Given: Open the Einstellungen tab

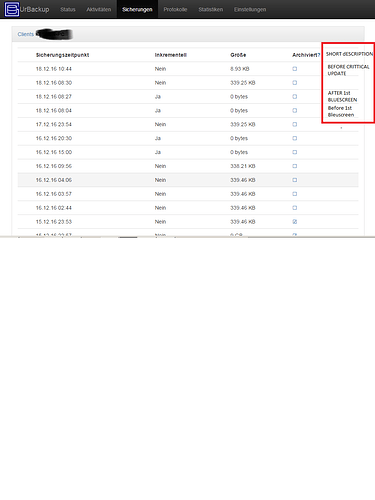Looking at the screenshot, I should pyautogui.click(x=250, y=9).
